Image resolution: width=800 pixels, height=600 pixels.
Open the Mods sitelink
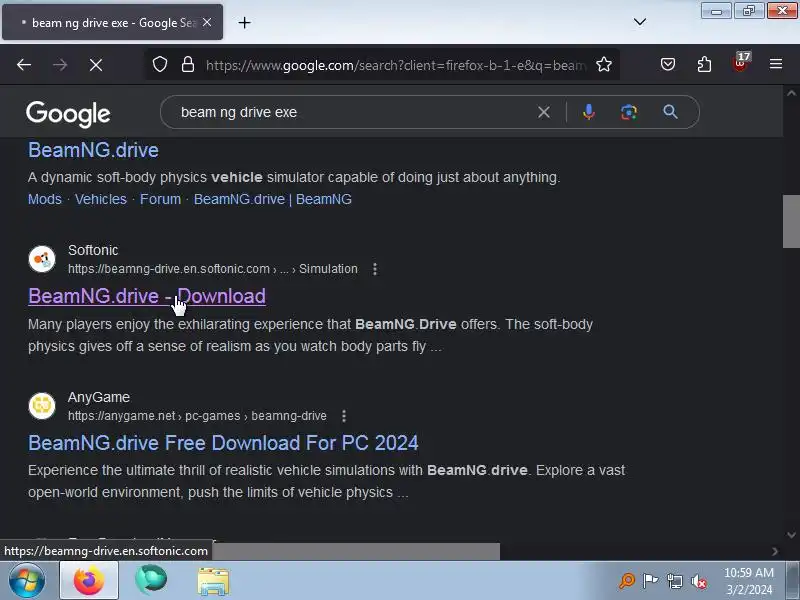point(45,199)
